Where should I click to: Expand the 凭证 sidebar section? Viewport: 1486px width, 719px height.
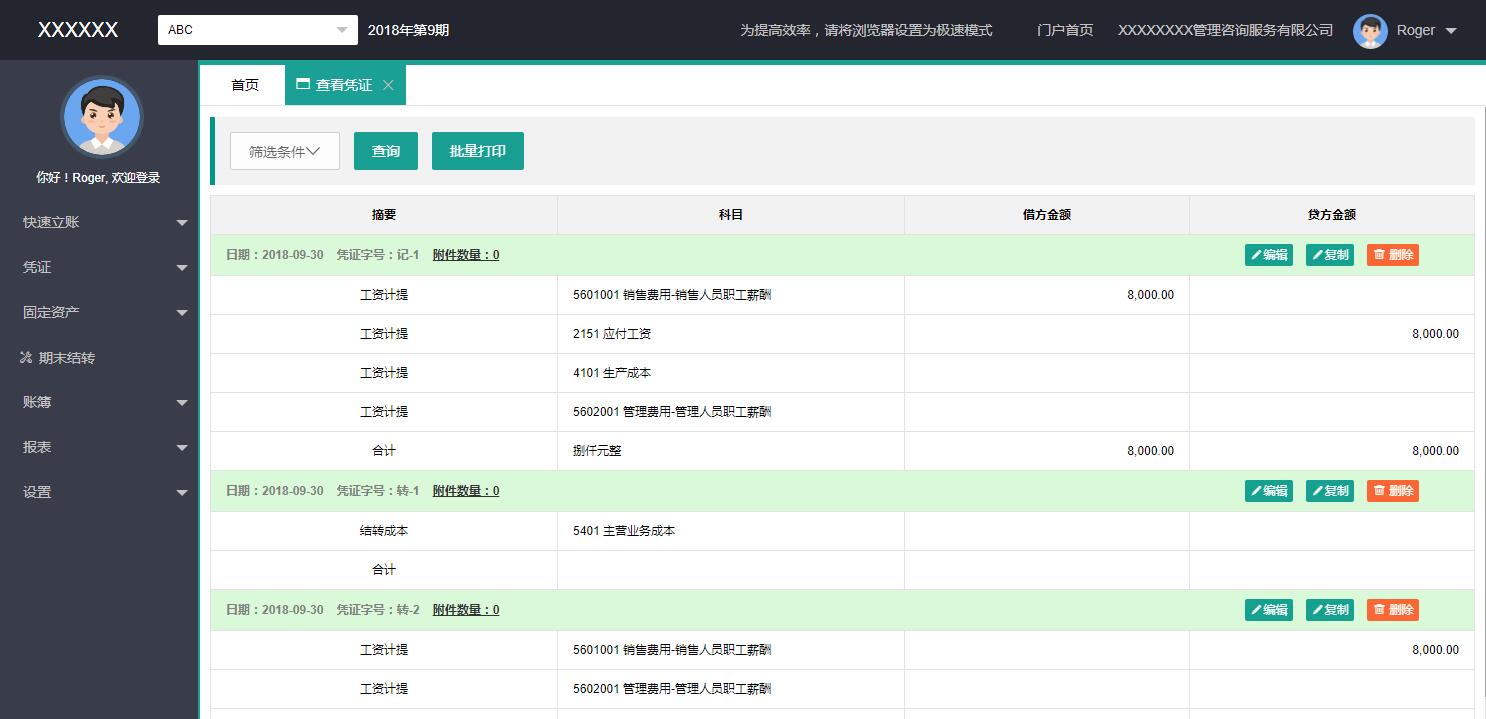182,267
